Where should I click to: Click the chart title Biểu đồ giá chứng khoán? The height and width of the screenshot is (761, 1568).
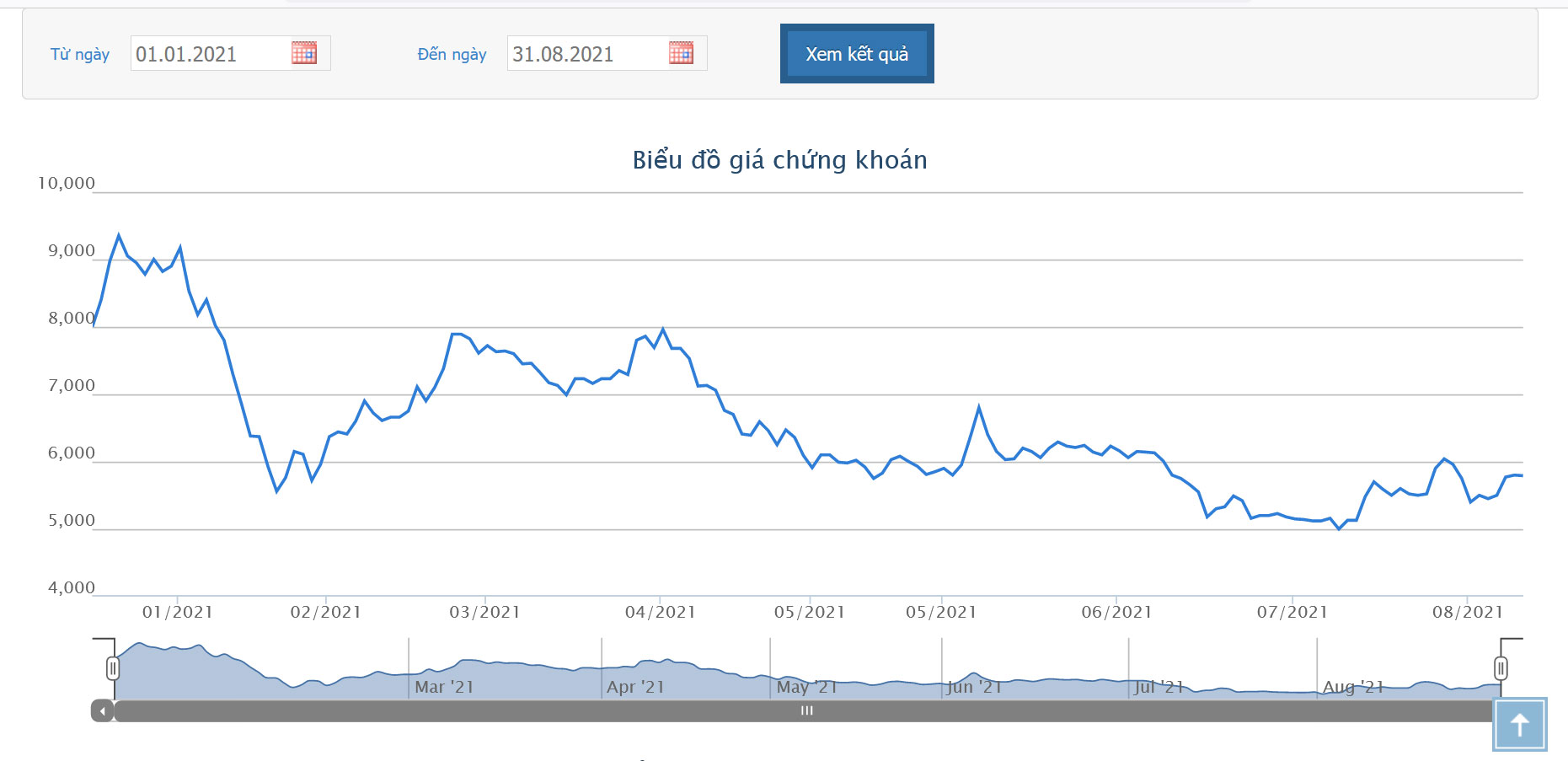pos(780,160)
